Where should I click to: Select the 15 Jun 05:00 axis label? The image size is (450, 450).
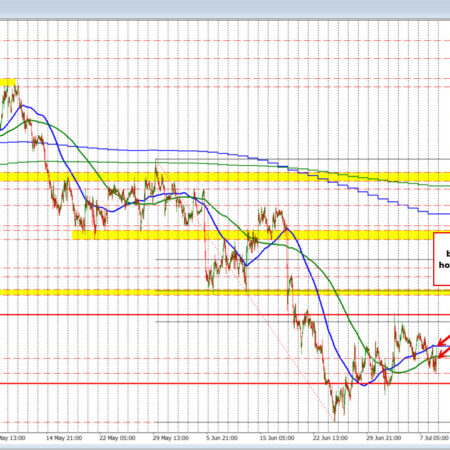point(277,438)
